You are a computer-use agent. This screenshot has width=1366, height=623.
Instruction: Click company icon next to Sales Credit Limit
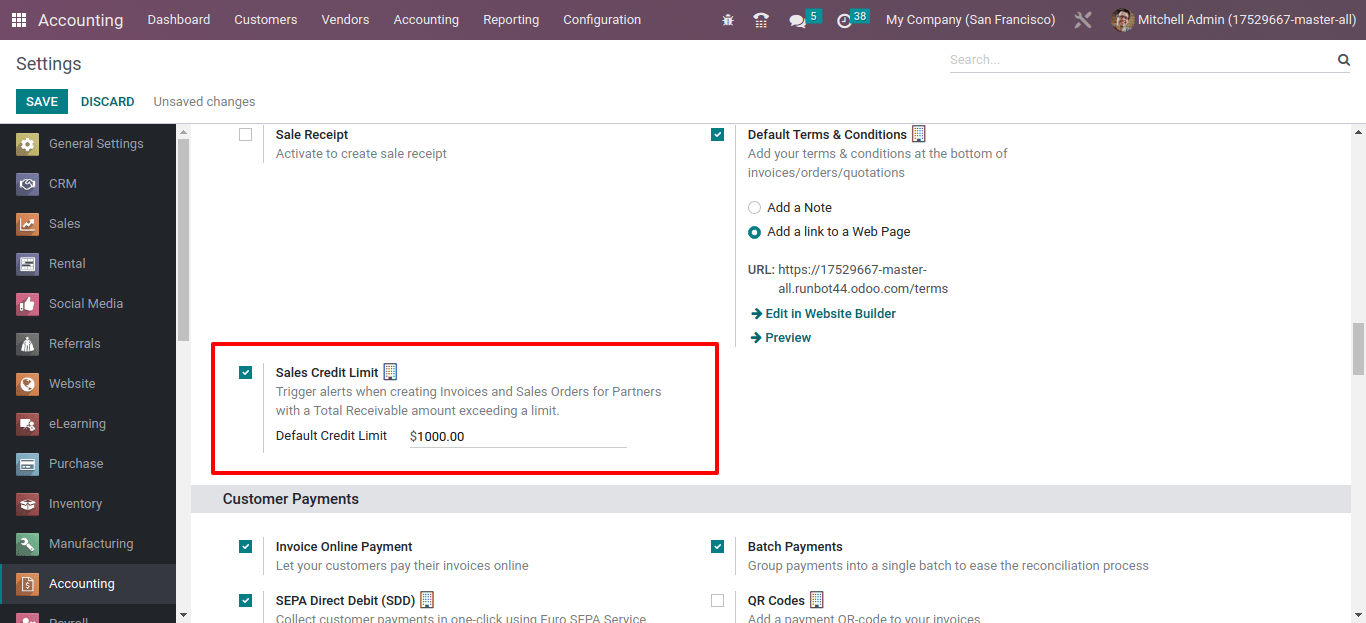[x=390, y=372]
